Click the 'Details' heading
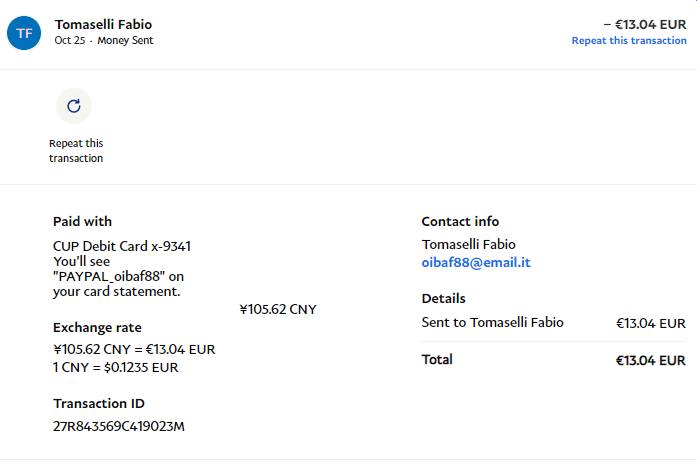The image size is (697, 466). pos(443,298)
